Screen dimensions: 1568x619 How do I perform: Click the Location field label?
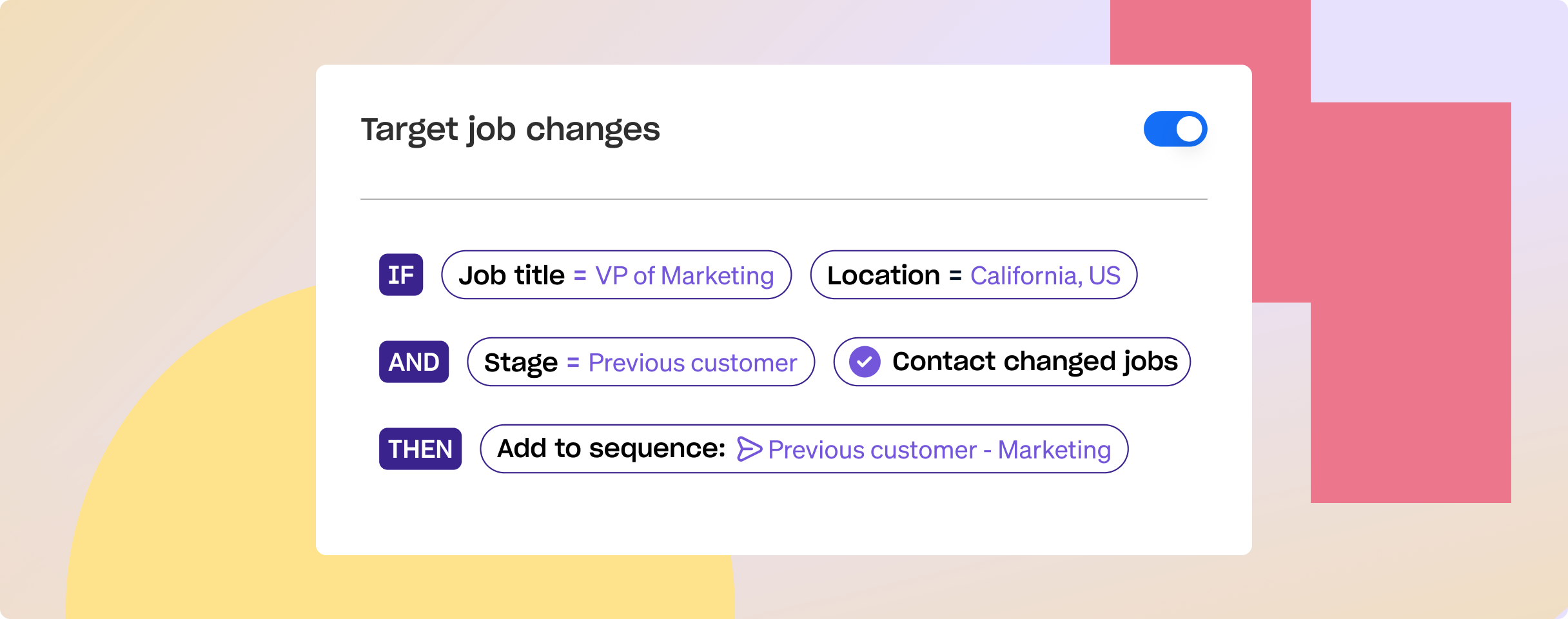pyautogui.click(x=883, y=275)
